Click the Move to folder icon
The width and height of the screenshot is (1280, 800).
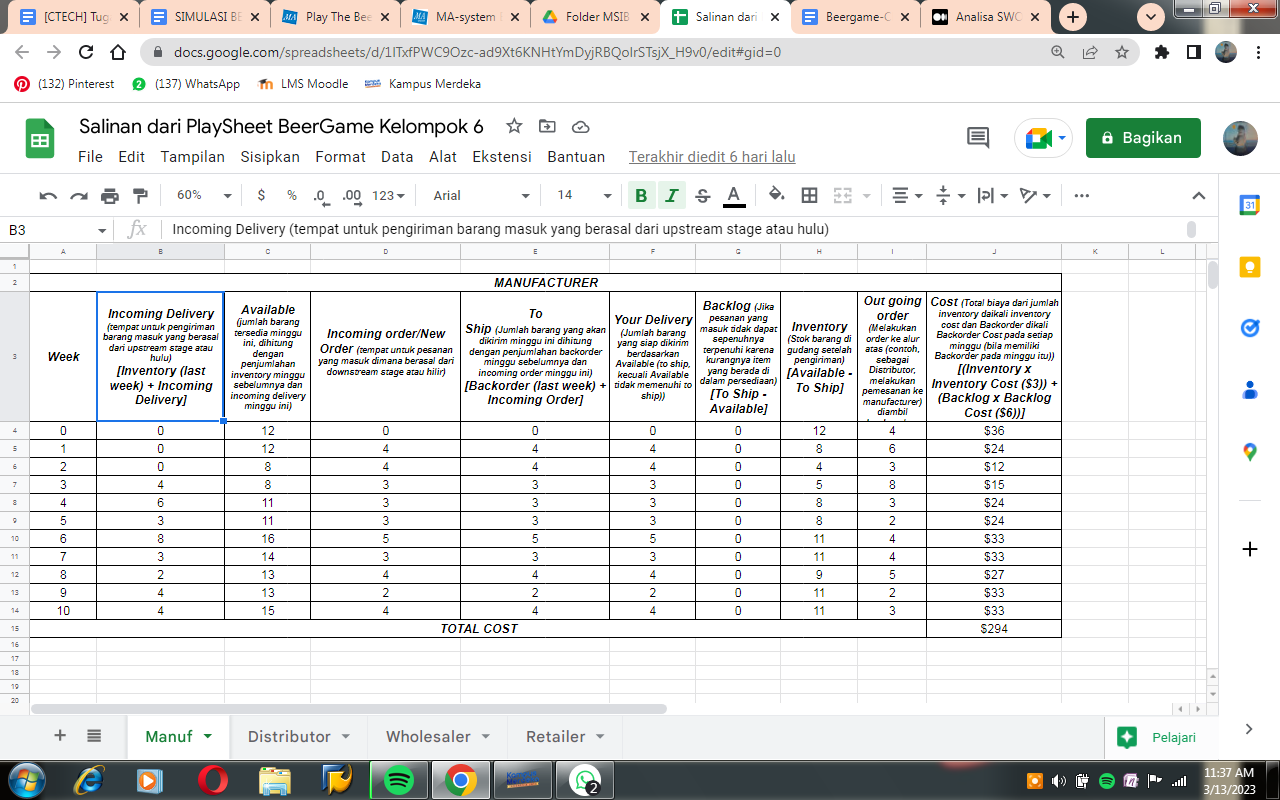pyautogui.click(x=547, y=126)
